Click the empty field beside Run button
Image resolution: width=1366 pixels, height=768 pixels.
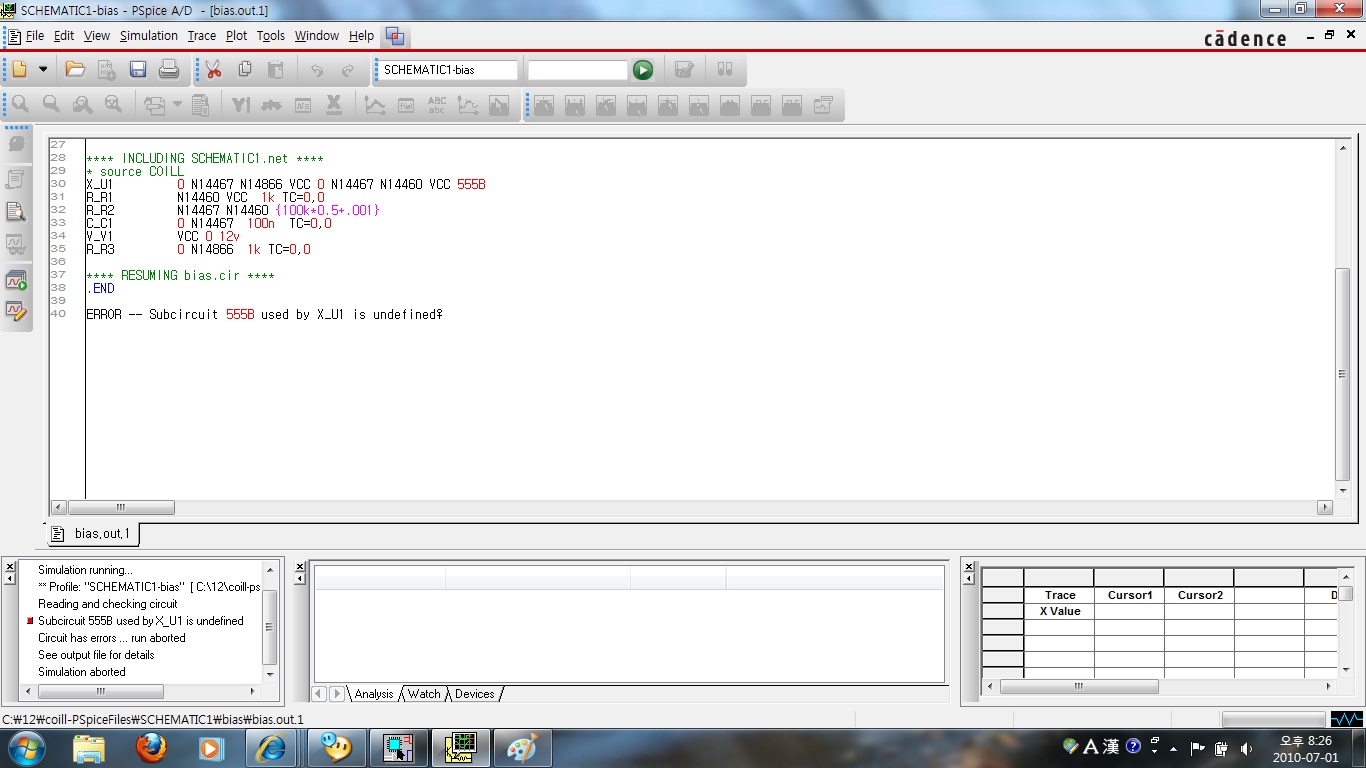click(577, 70)
